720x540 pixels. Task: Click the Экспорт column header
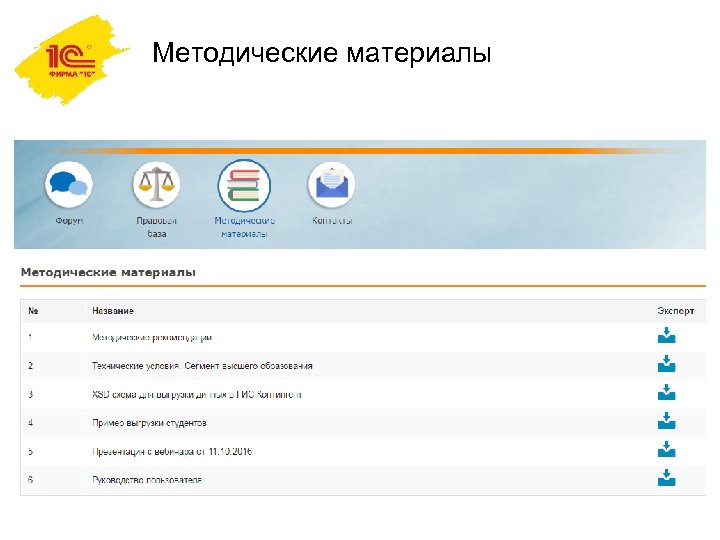(x=675, y=311)
